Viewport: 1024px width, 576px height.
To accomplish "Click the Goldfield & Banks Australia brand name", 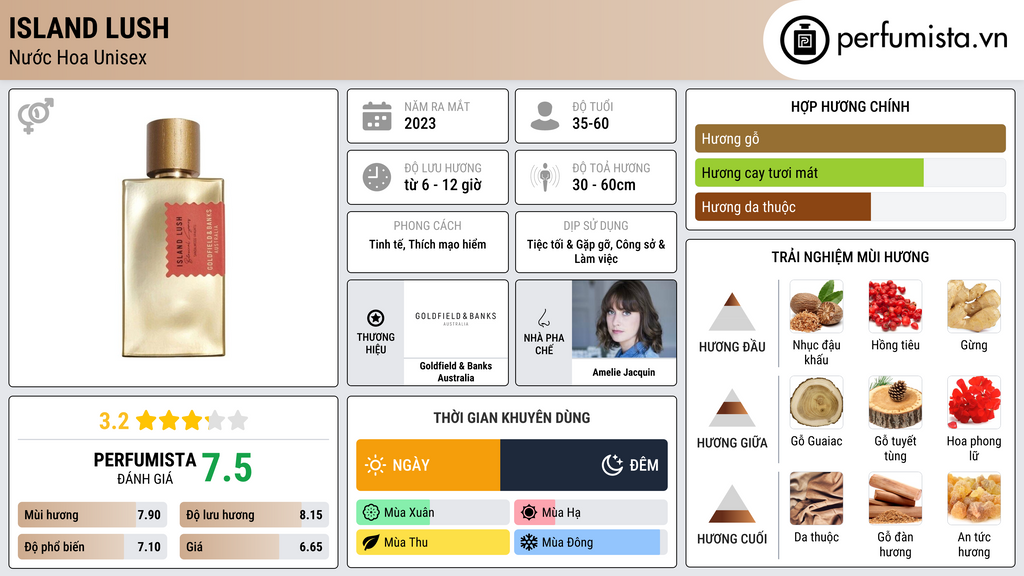I will (x=456, y=372).
